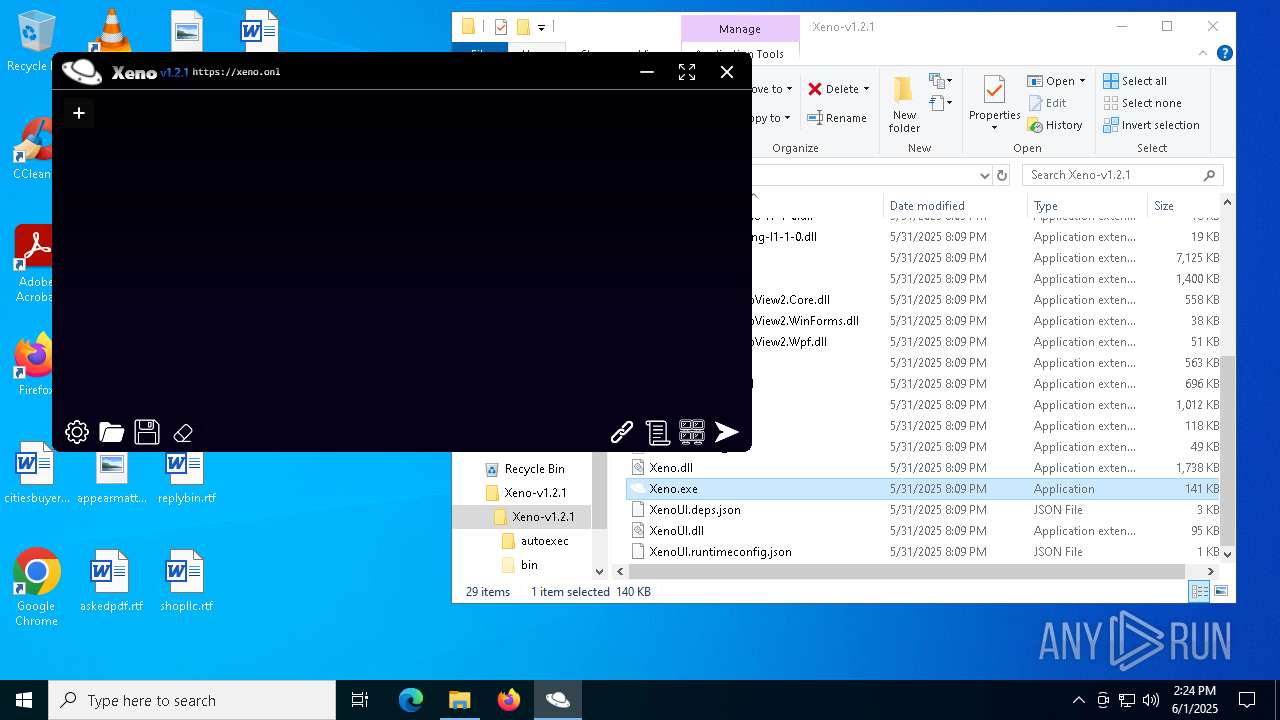Viewport: 1280px width, 720px height.
Task: Open volume control in tray
Action: pos(1151,700)
